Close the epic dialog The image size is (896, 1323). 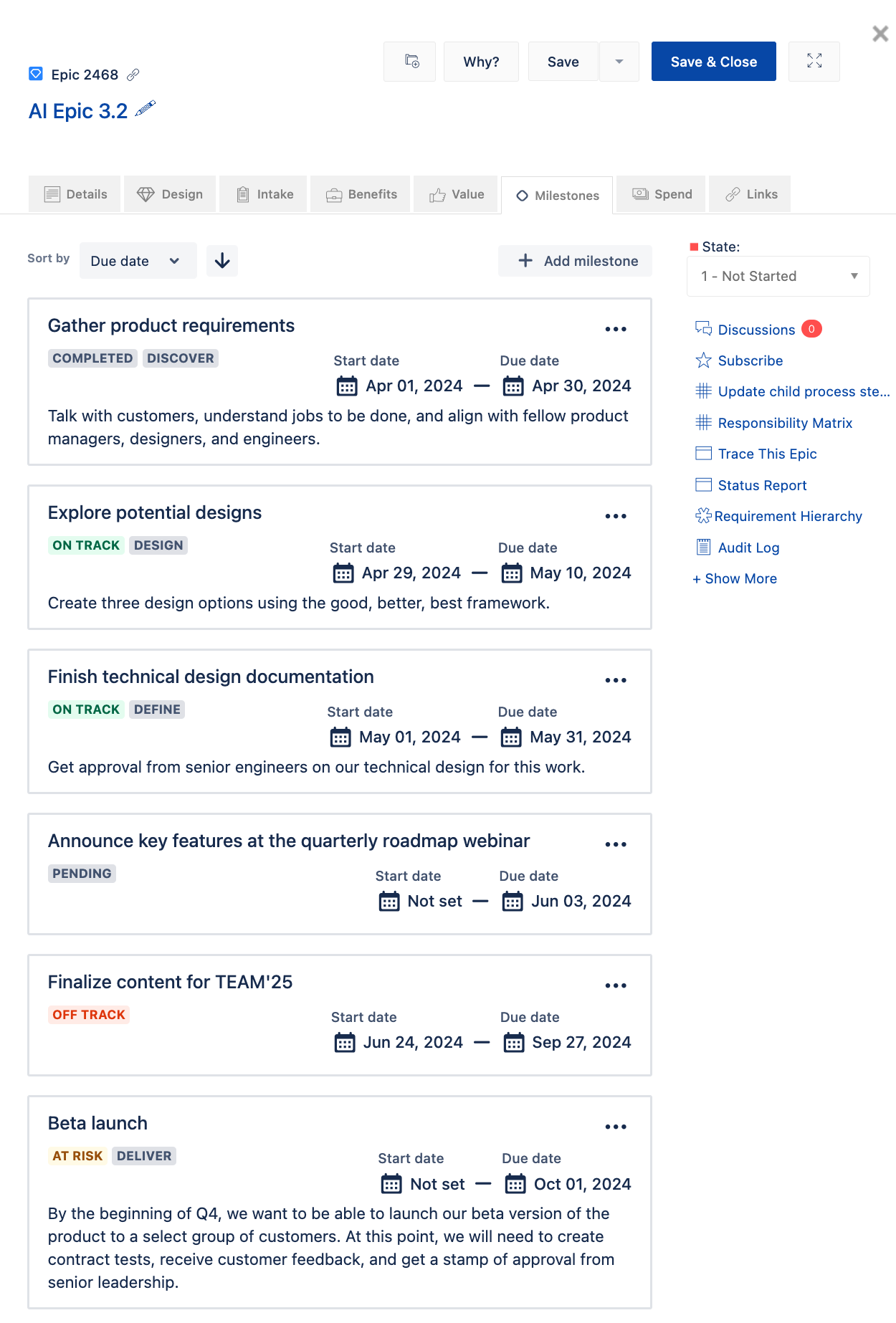click(880, 34)
